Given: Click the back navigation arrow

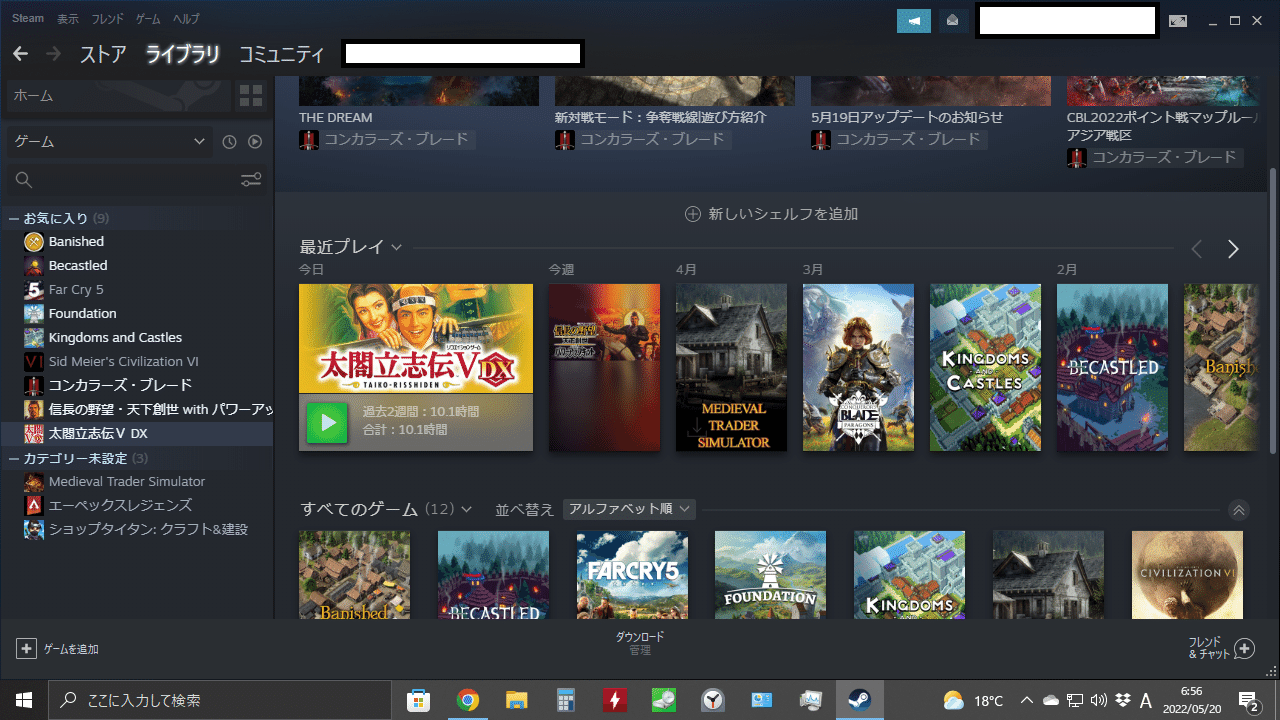Looking at the screenshot, I should 21,54.
